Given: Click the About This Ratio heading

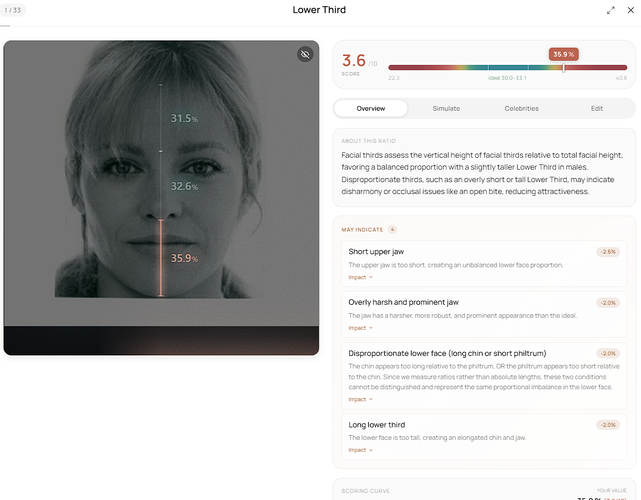Looking at the screenshot, I should click(368, 141).
